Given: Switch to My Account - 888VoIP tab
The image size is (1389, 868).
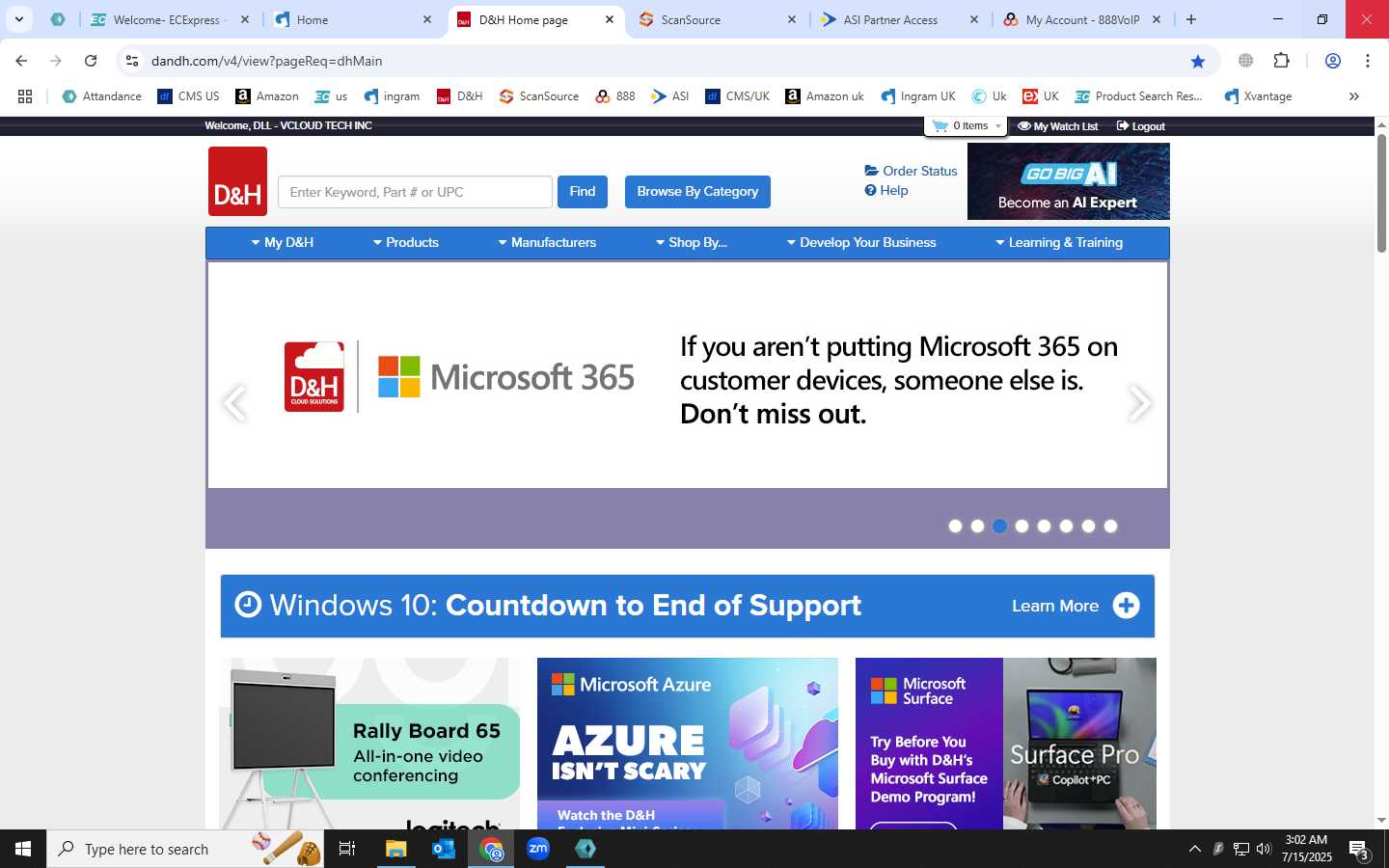Looking at the screenshot, I should [x=1082, y=19].
